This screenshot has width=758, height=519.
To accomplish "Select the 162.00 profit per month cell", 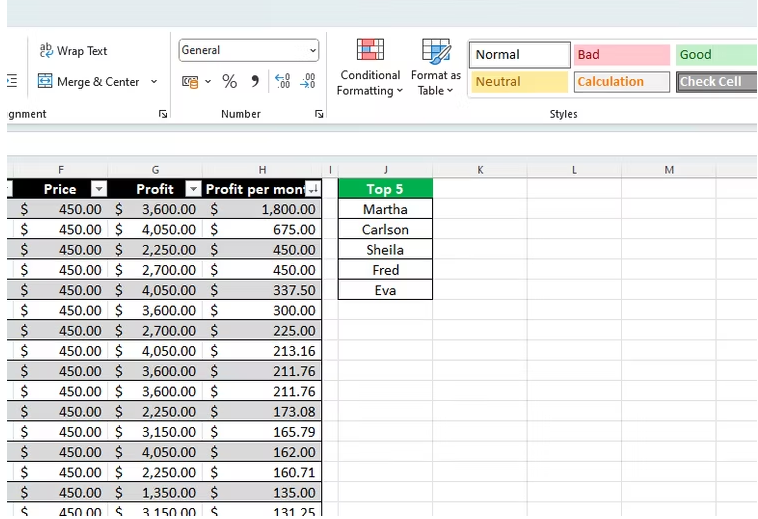I will 262,452.
